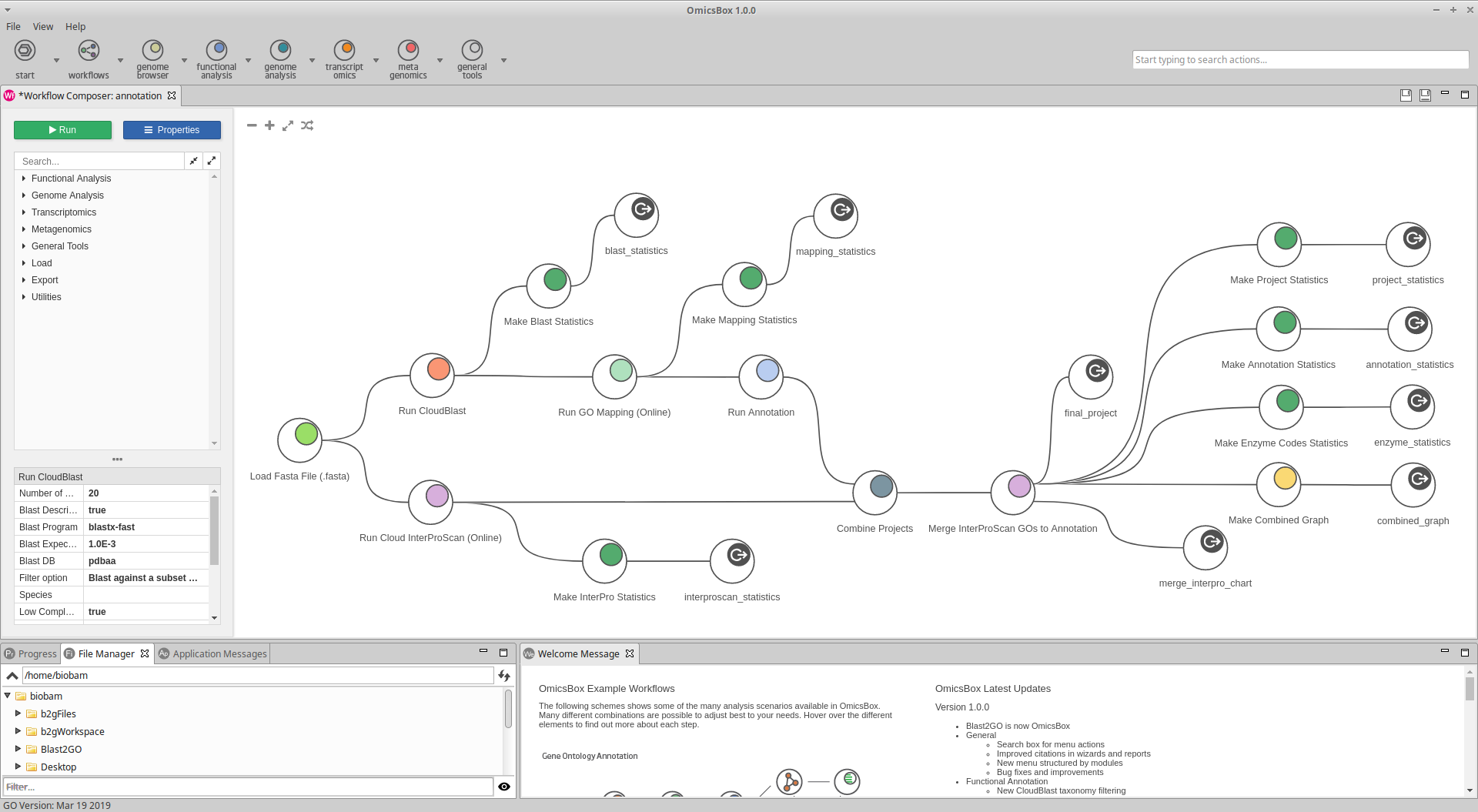
Task: Expand the Functional Analysis tree category
Action: pos(24,179)
